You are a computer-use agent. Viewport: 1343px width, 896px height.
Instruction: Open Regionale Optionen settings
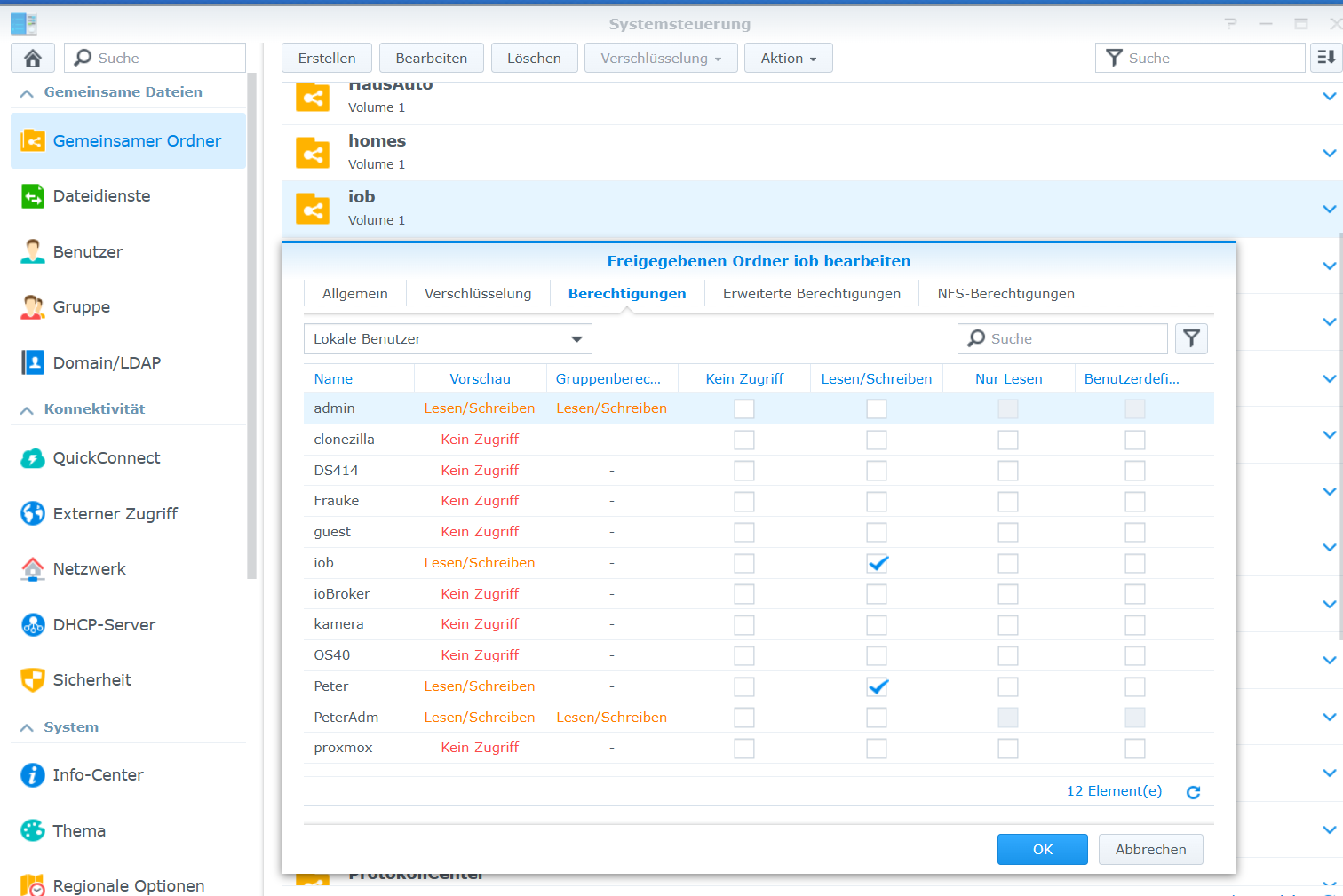click(x=128, y=884)
